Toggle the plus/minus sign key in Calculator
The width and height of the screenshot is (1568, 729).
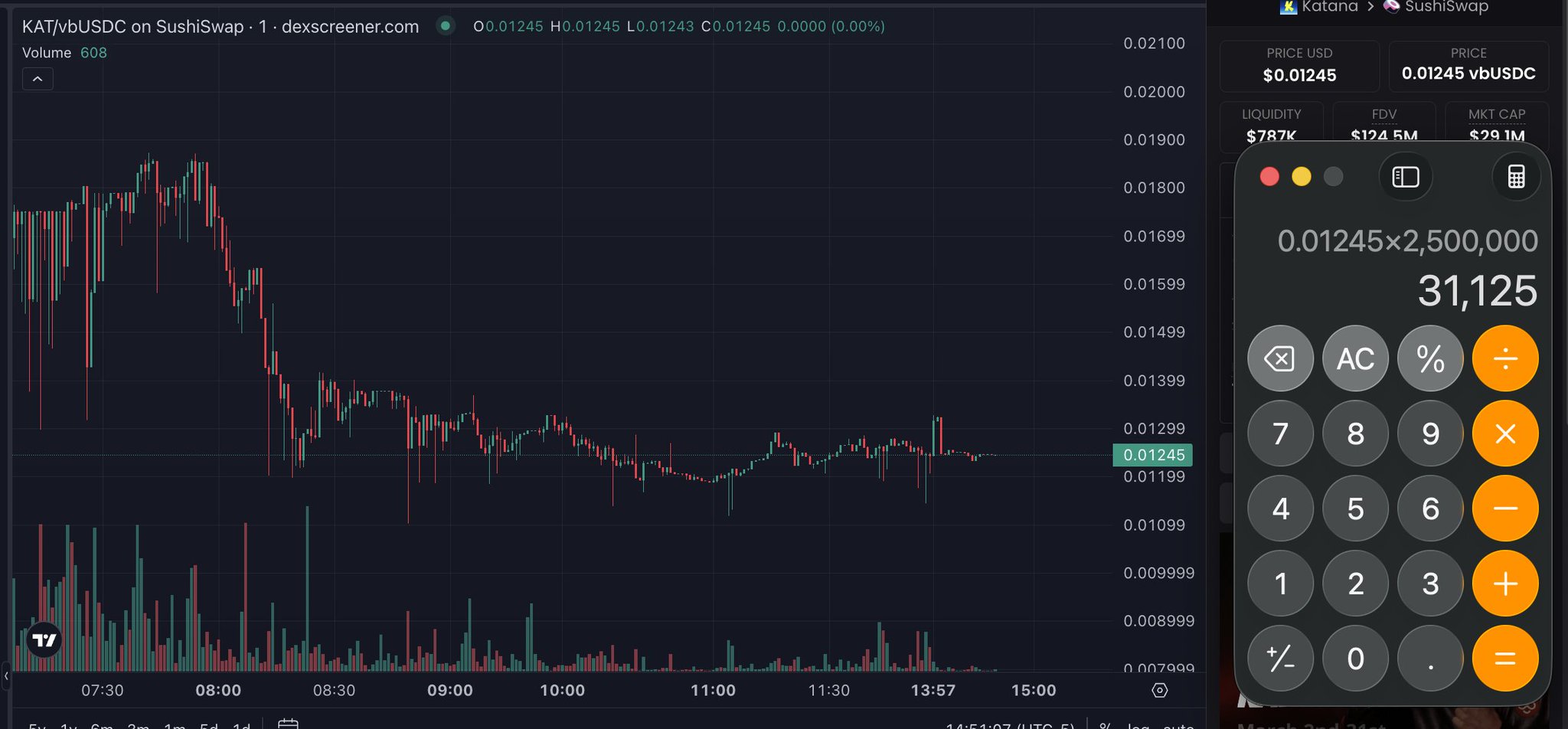point(1280,659)
